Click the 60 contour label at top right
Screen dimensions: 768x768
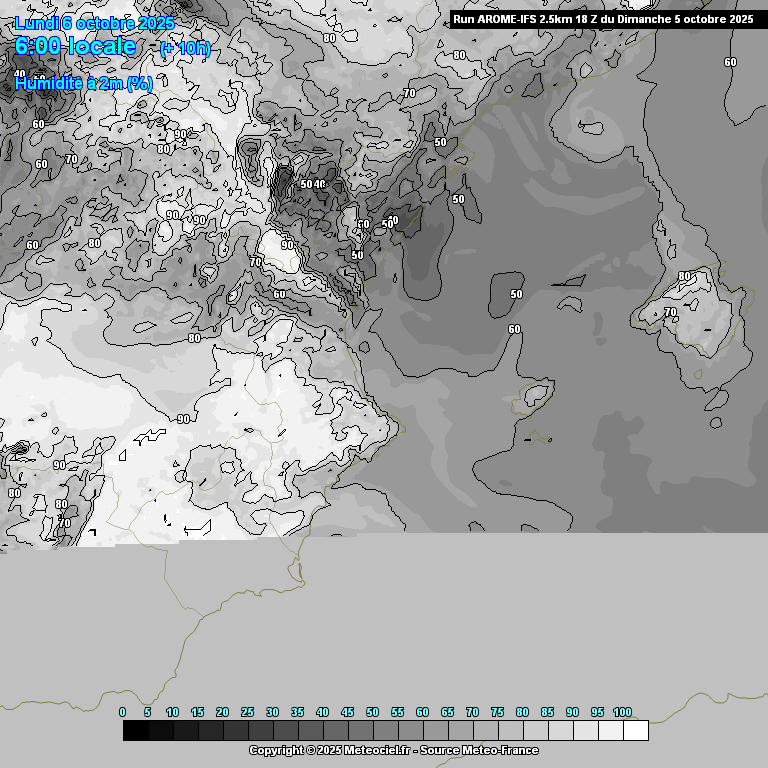[x=730, y=62]
